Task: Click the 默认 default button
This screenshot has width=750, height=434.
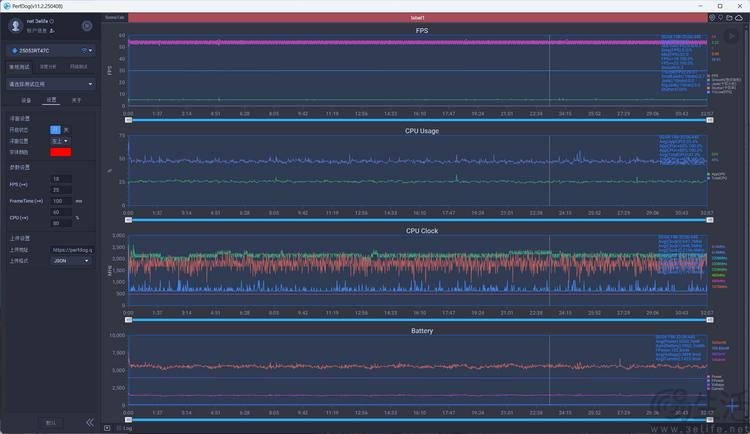Action: (x=51, y=423)
